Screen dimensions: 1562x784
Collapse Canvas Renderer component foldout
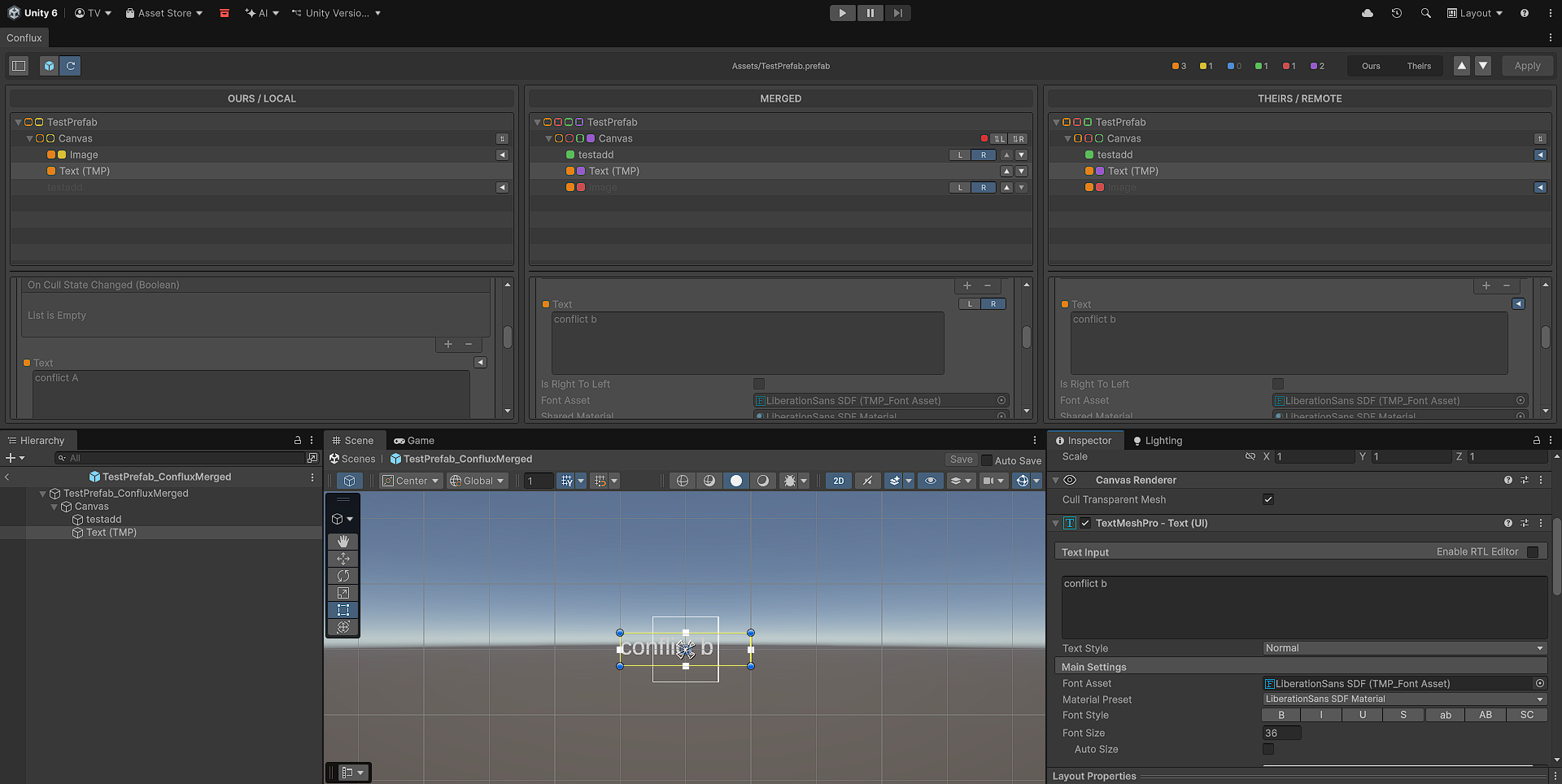tap(1056, 480)
